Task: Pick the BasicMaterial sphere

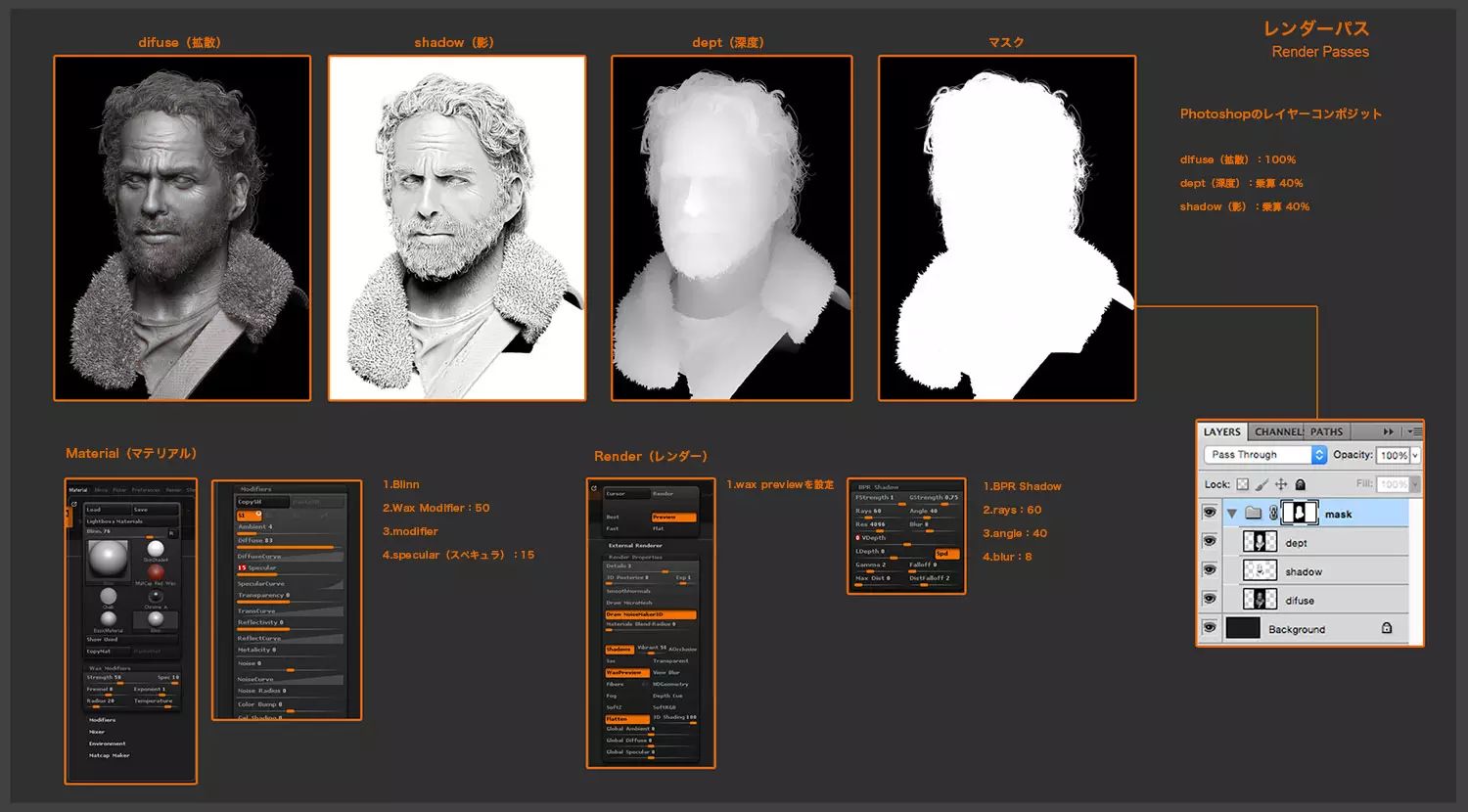Action: click(x=109, y=618)
